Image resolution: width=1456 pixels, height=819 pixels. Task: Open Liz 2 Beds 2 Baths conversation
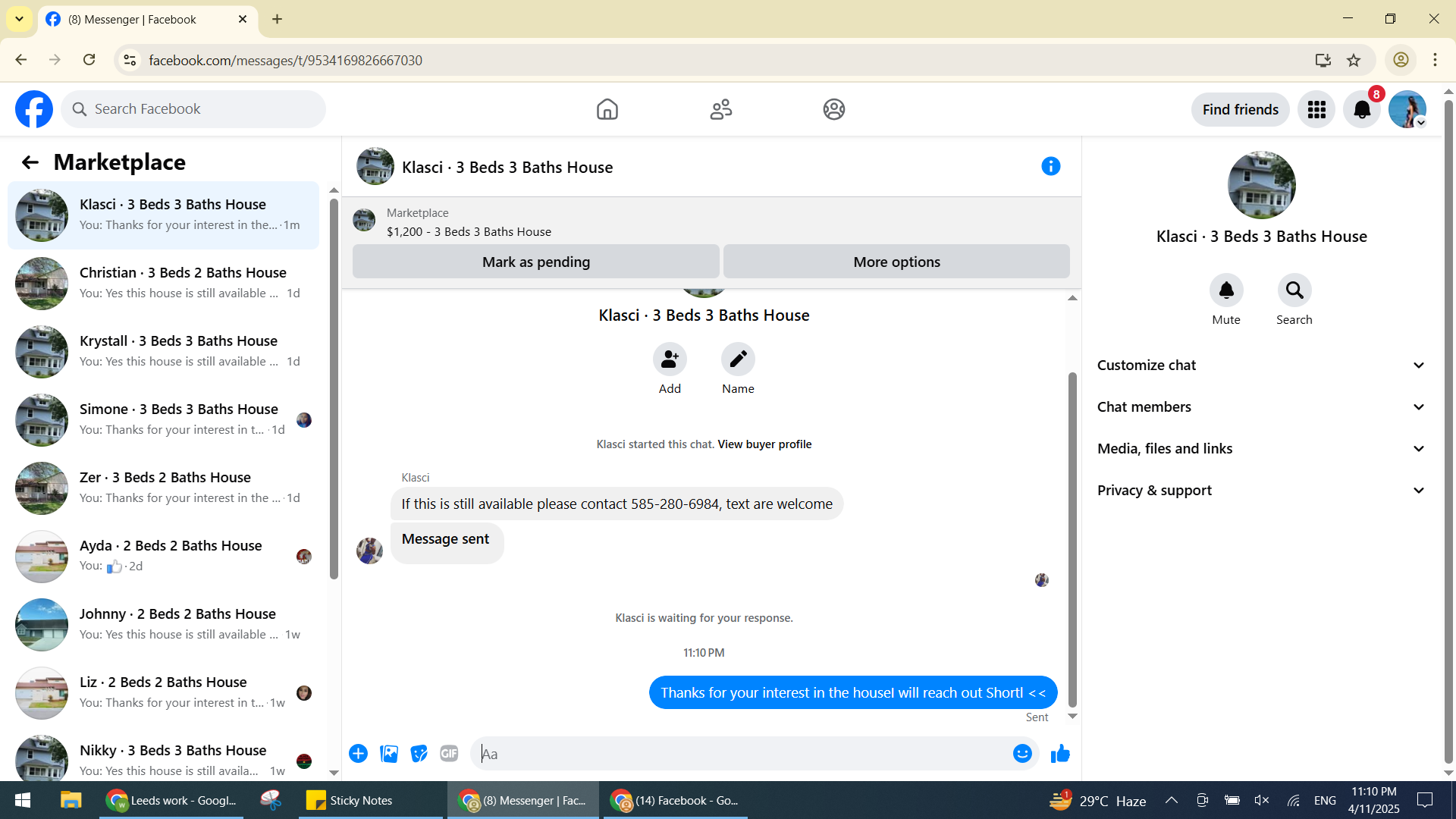click(163, 693)
